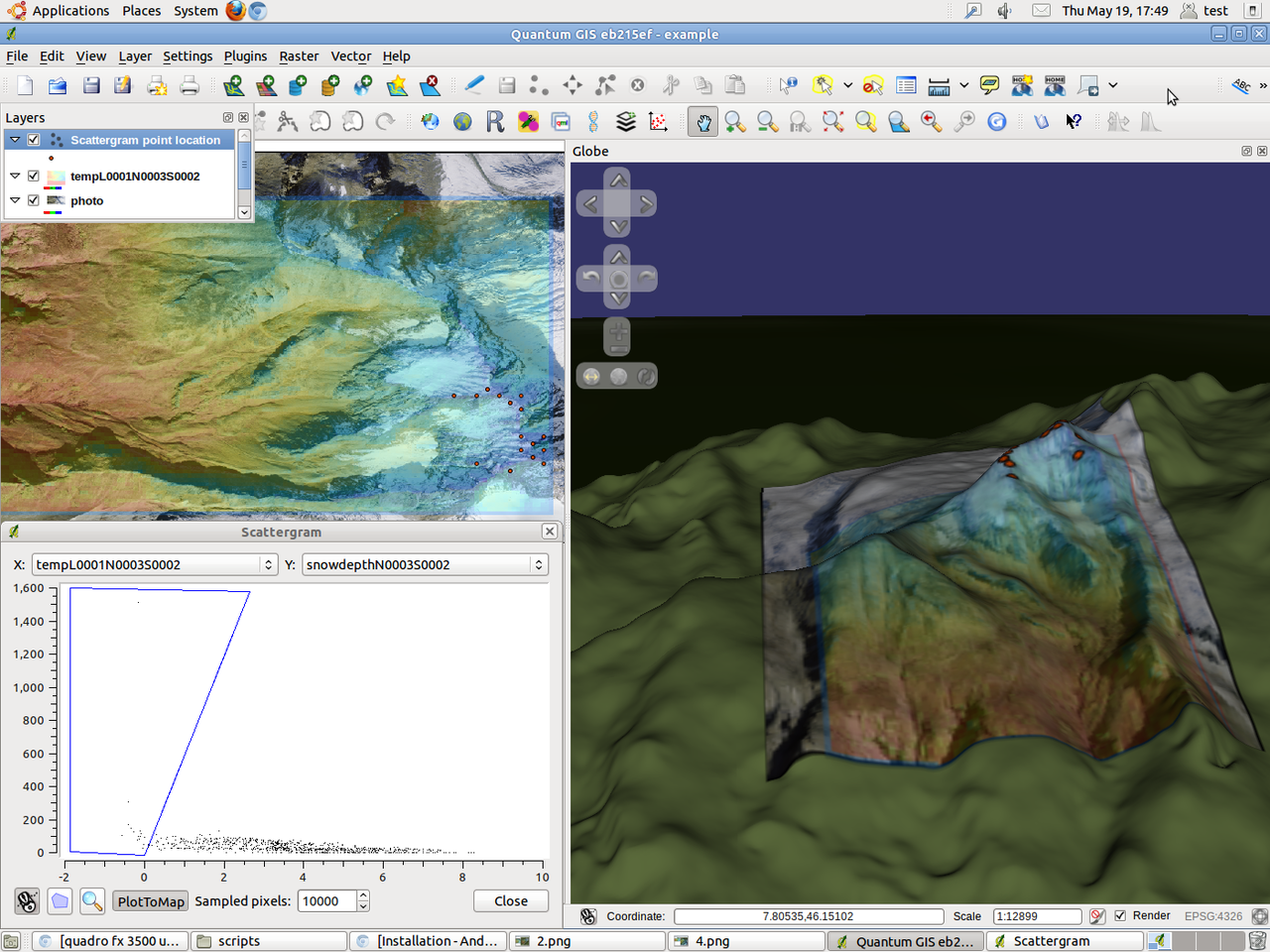Select the Pan Map hand tool
This screenshot has width=1270, height=952.
[702, 122]
